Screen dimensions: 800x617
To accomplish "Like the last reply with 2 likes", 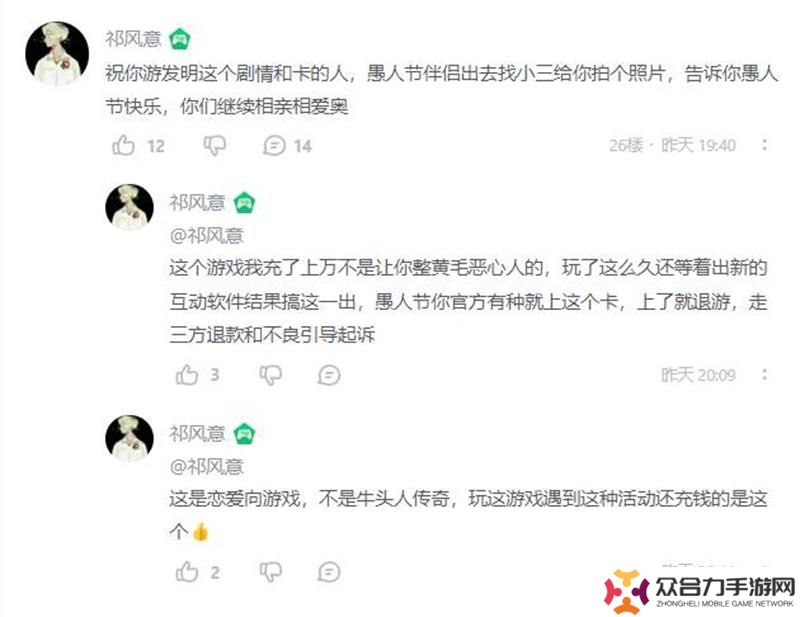I will click(187, 572).
